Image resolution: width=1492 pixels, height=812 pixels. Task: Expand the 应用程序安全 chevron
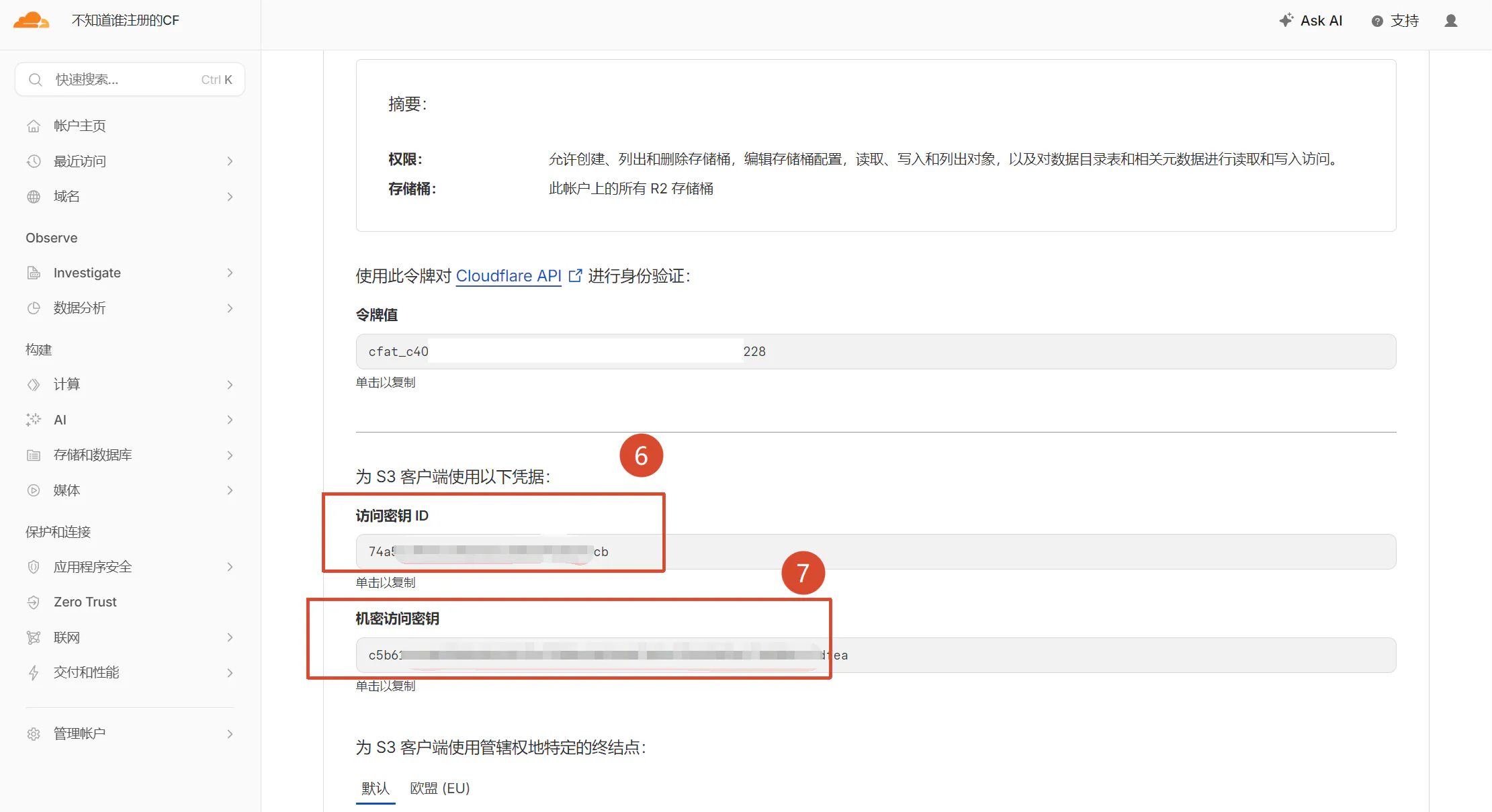pyautogui.click(x=230, y=567)
